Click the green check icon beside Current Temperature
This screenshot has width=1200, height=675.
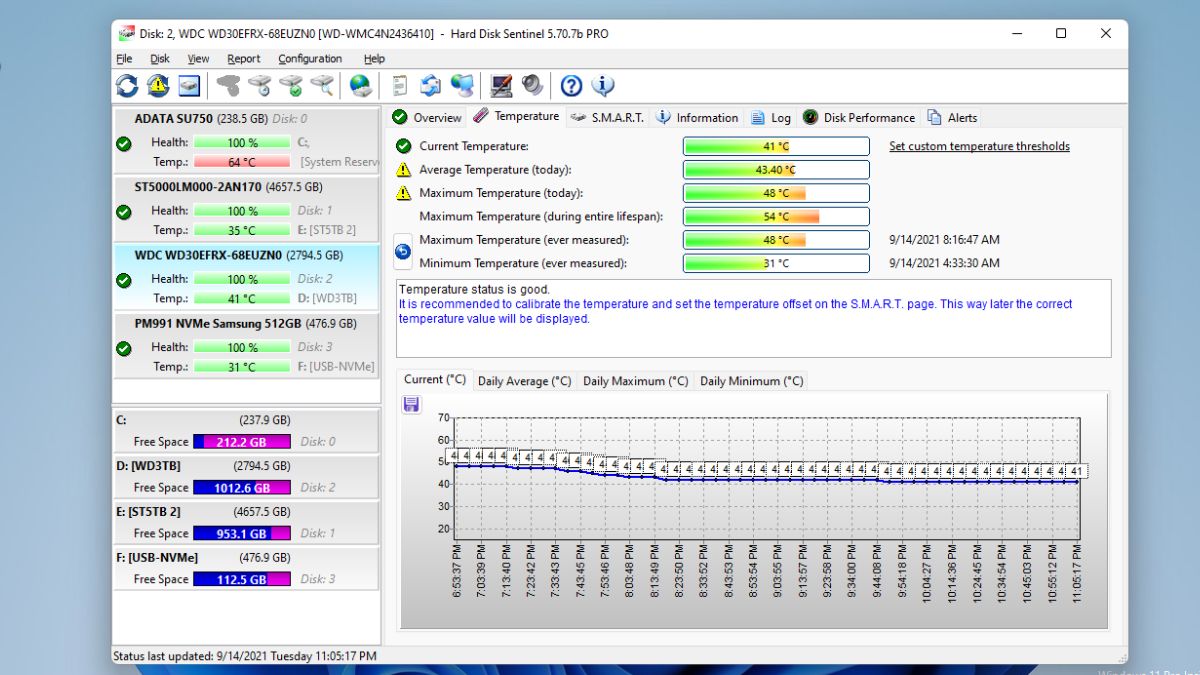pyautogui.click(x=403, y=146)
